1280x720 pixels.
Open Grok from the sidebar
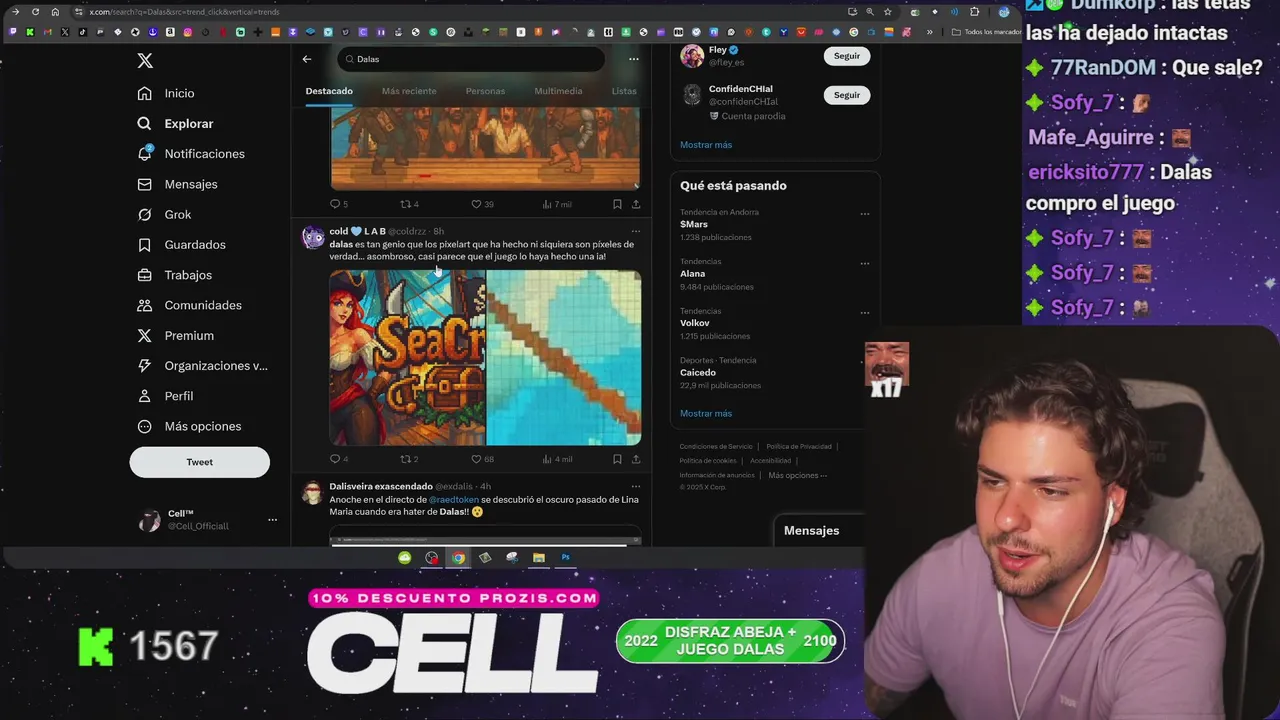(x=165, y=214)
